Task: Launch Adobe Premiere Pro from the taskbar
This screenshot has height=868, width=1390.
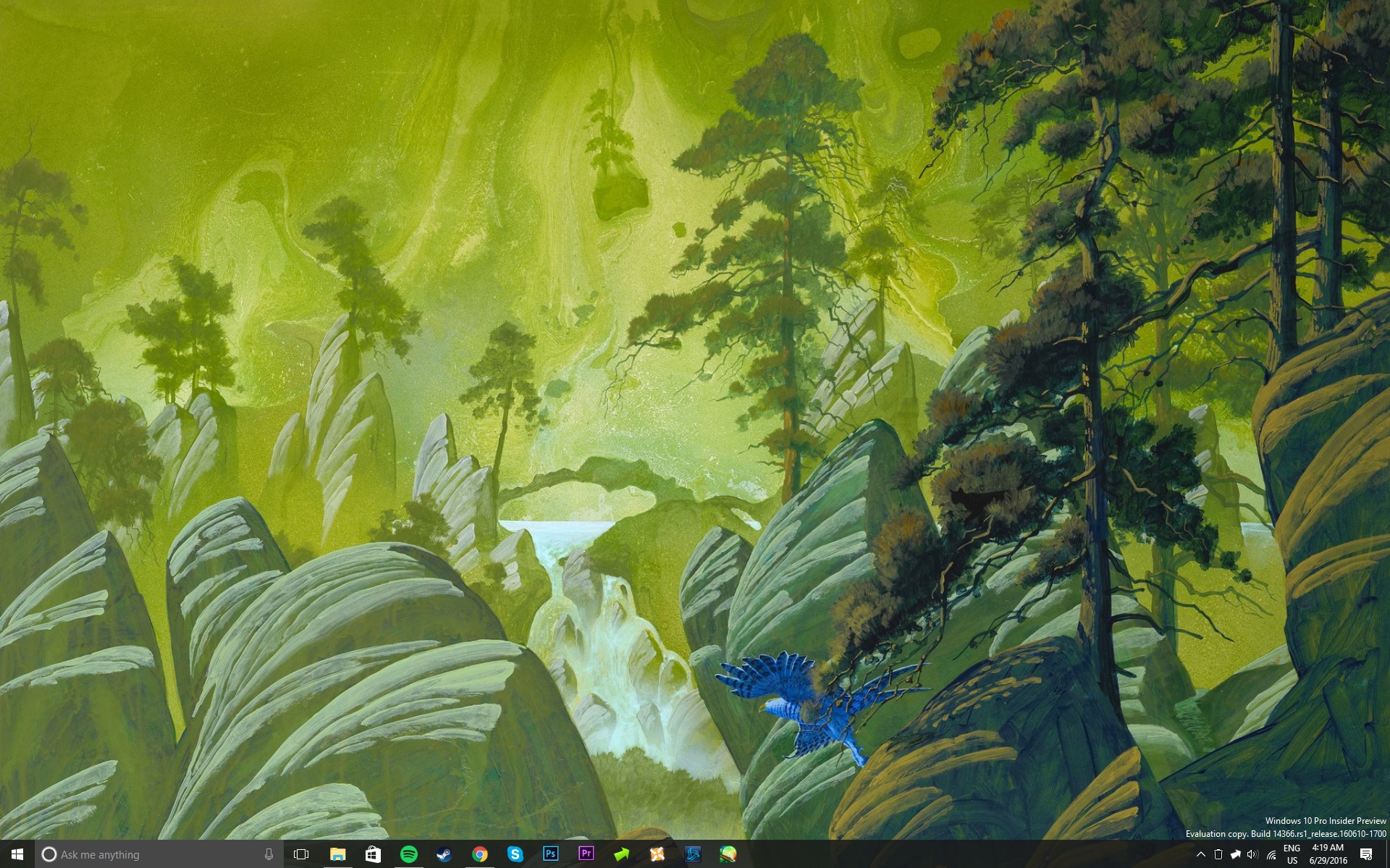Action: click(x=586, y=854)
